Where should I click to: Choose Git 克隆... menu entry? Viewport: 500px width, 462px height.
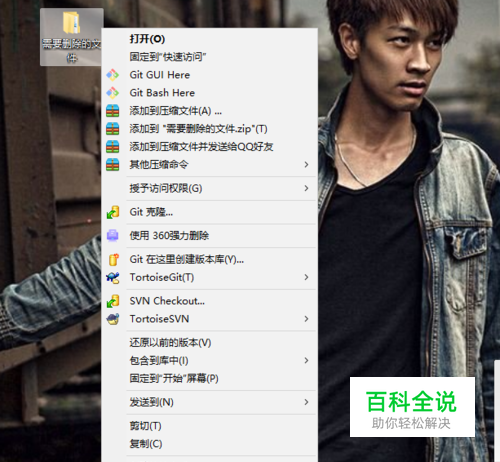coord(210,212)
